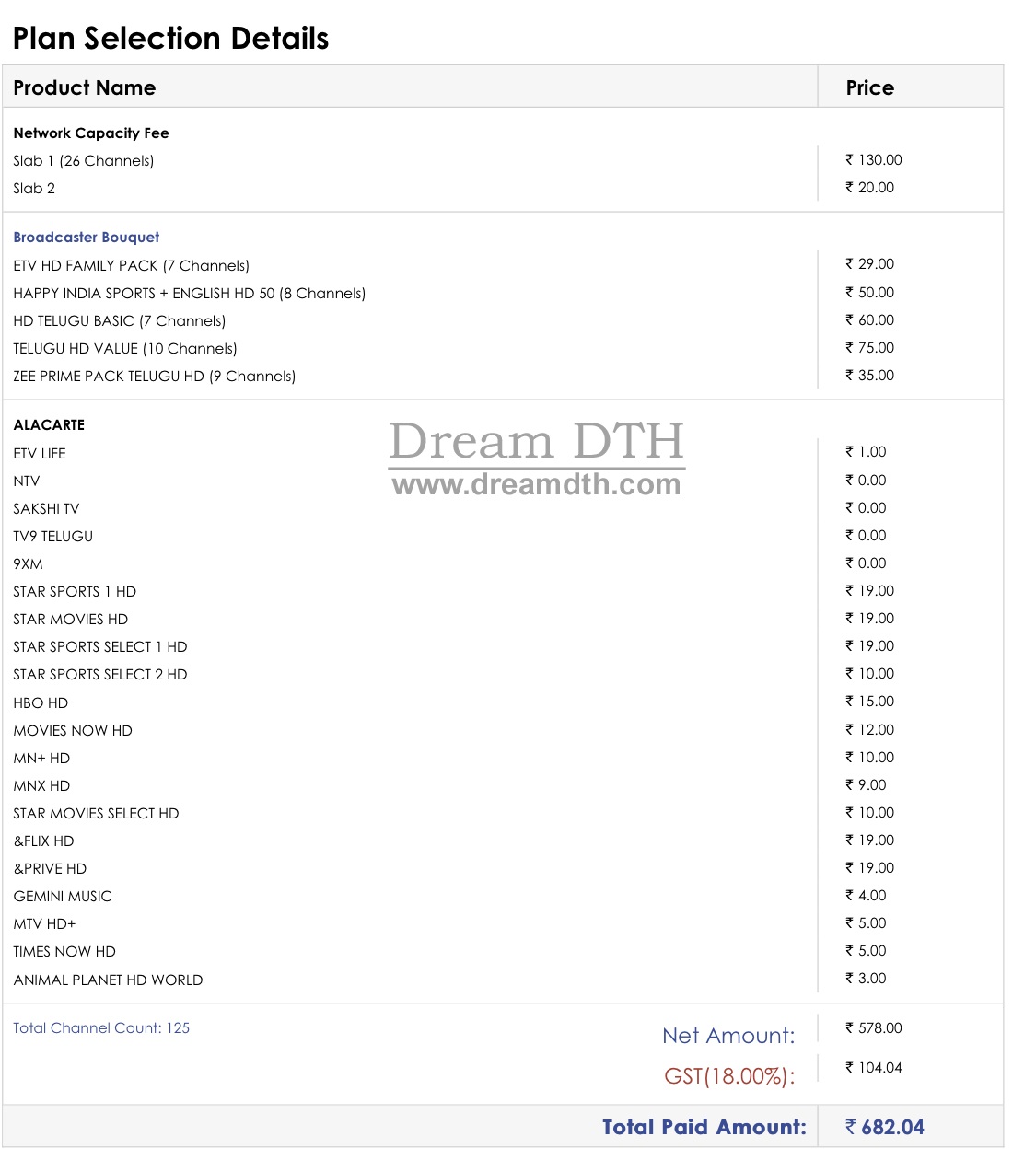This screenshot has height=1160, width=1036.
Task: Select 'HAPPY INDIA SPORTS + ENGLISH HD 50' row
Action: [x=190, y=293]
